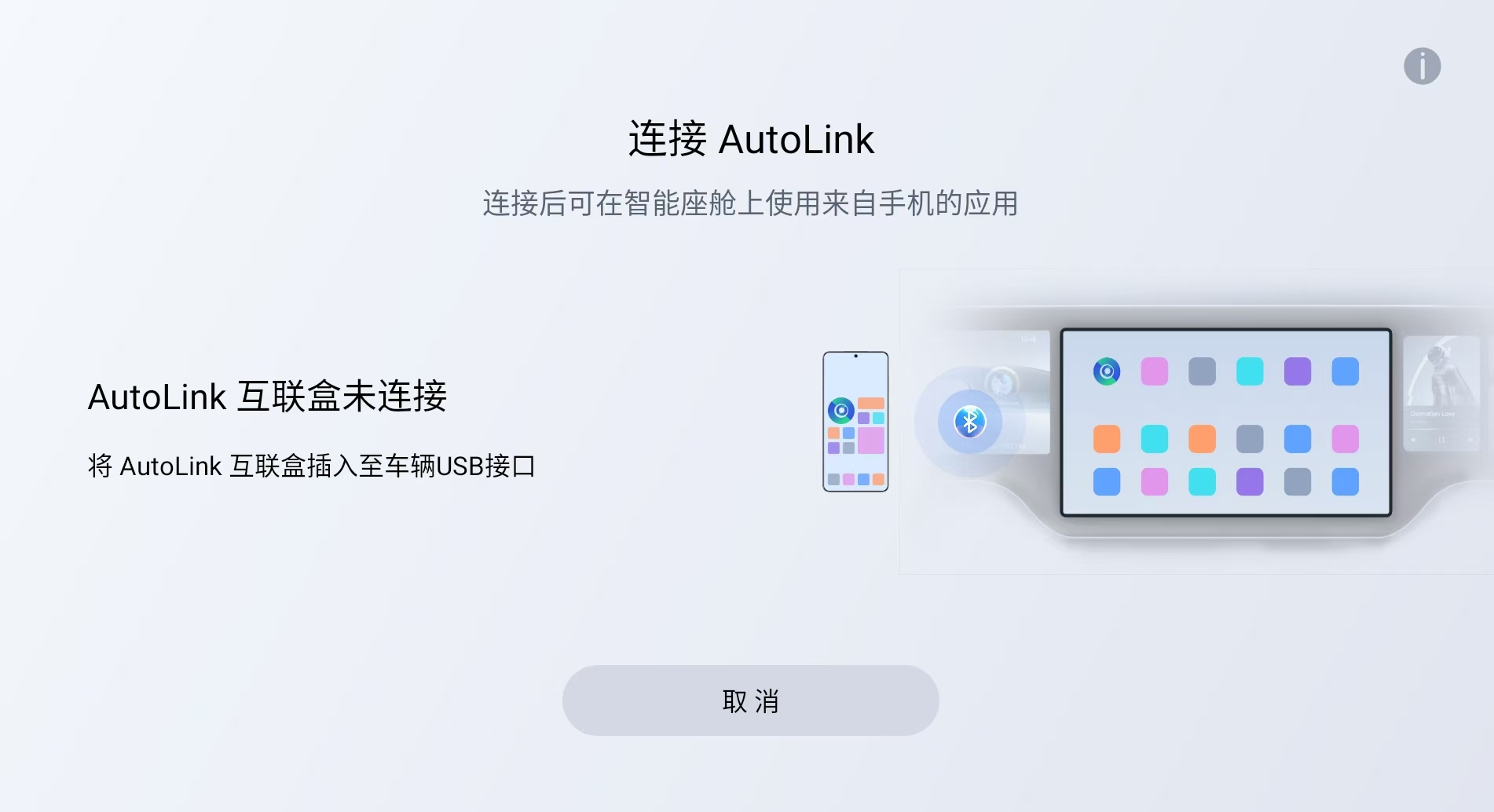Tap the large pink tile on the phone illustration
The width and height of the screenshot is (1494, 812).
871,441
